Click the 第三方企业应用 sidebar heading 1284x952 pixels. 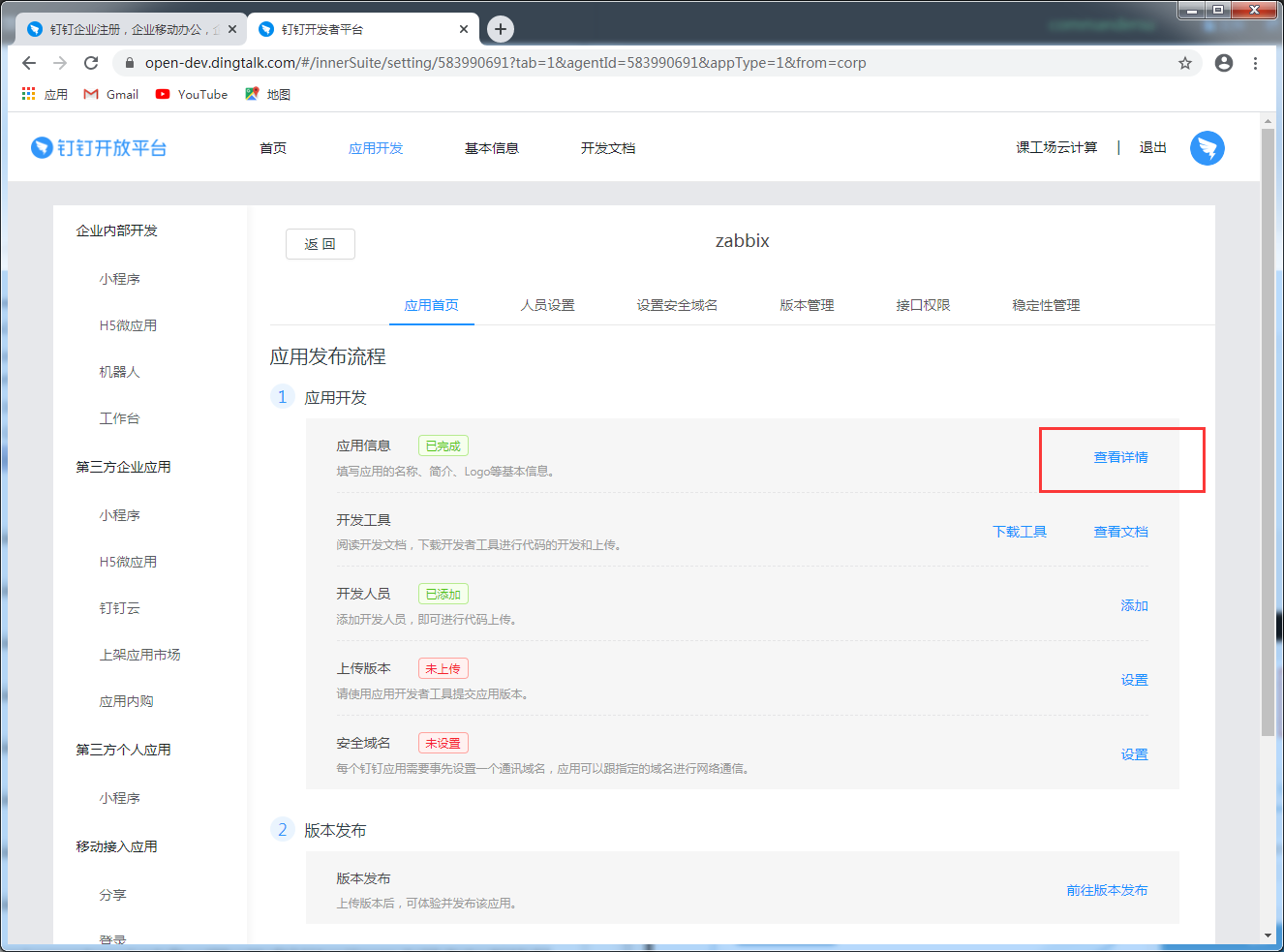click(124, 467)
